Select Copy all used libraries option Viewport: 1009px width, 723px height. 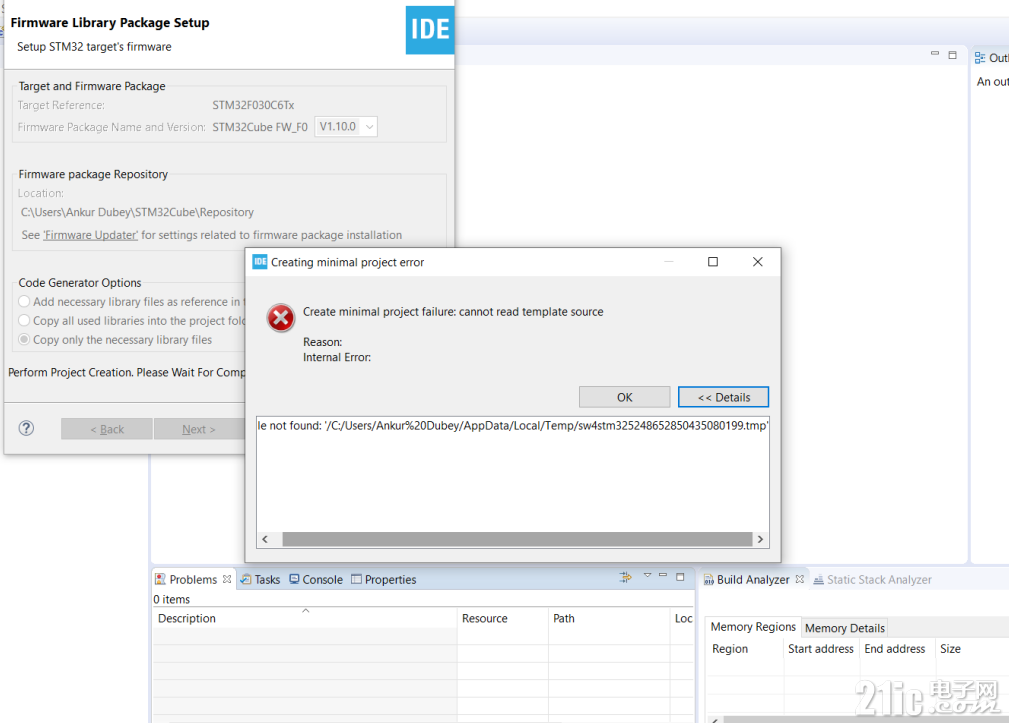(24, 320)
